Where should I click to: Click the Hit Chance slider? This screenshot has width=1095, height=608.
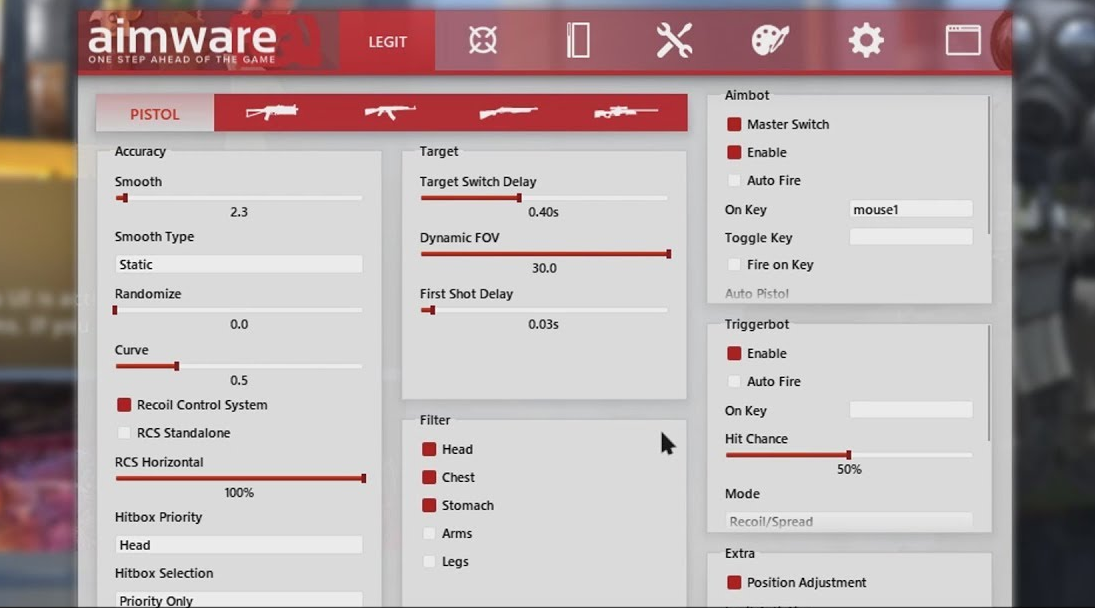pyautogui.click(x=848, y=455)
